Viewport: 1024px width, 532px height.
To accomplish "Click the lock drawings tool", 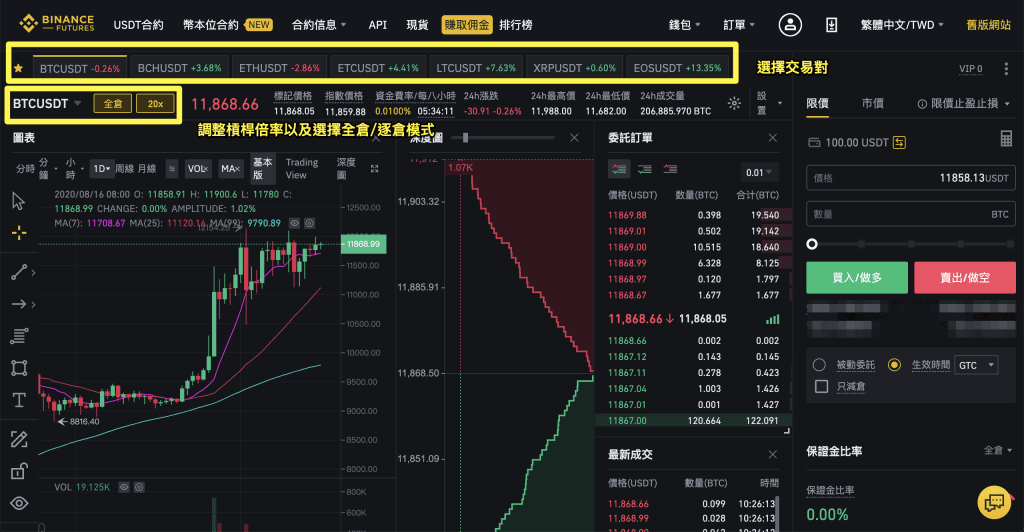I will (19, 471).
